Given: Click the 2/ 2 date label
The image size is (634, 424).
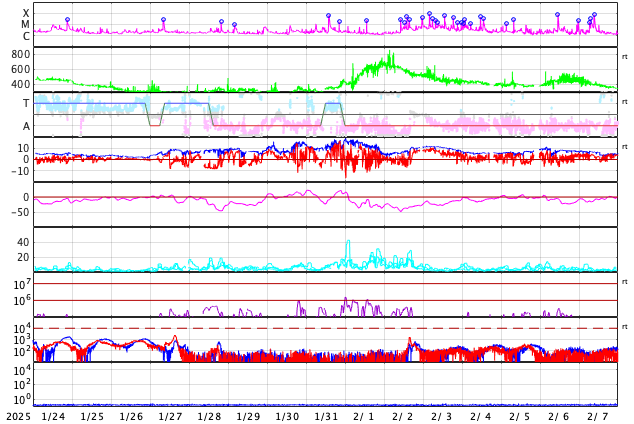Looking at the screenshot, I should click(403, 416).
